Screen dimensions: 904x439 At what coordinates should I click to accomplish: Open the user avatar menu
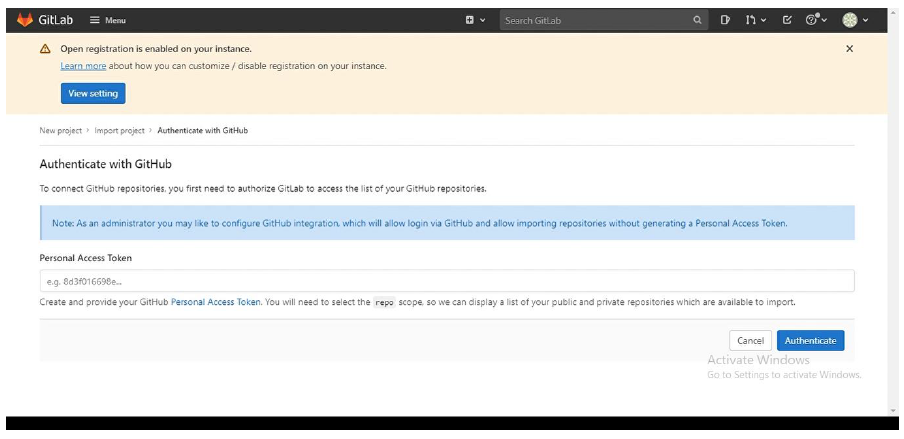[855, 20]
